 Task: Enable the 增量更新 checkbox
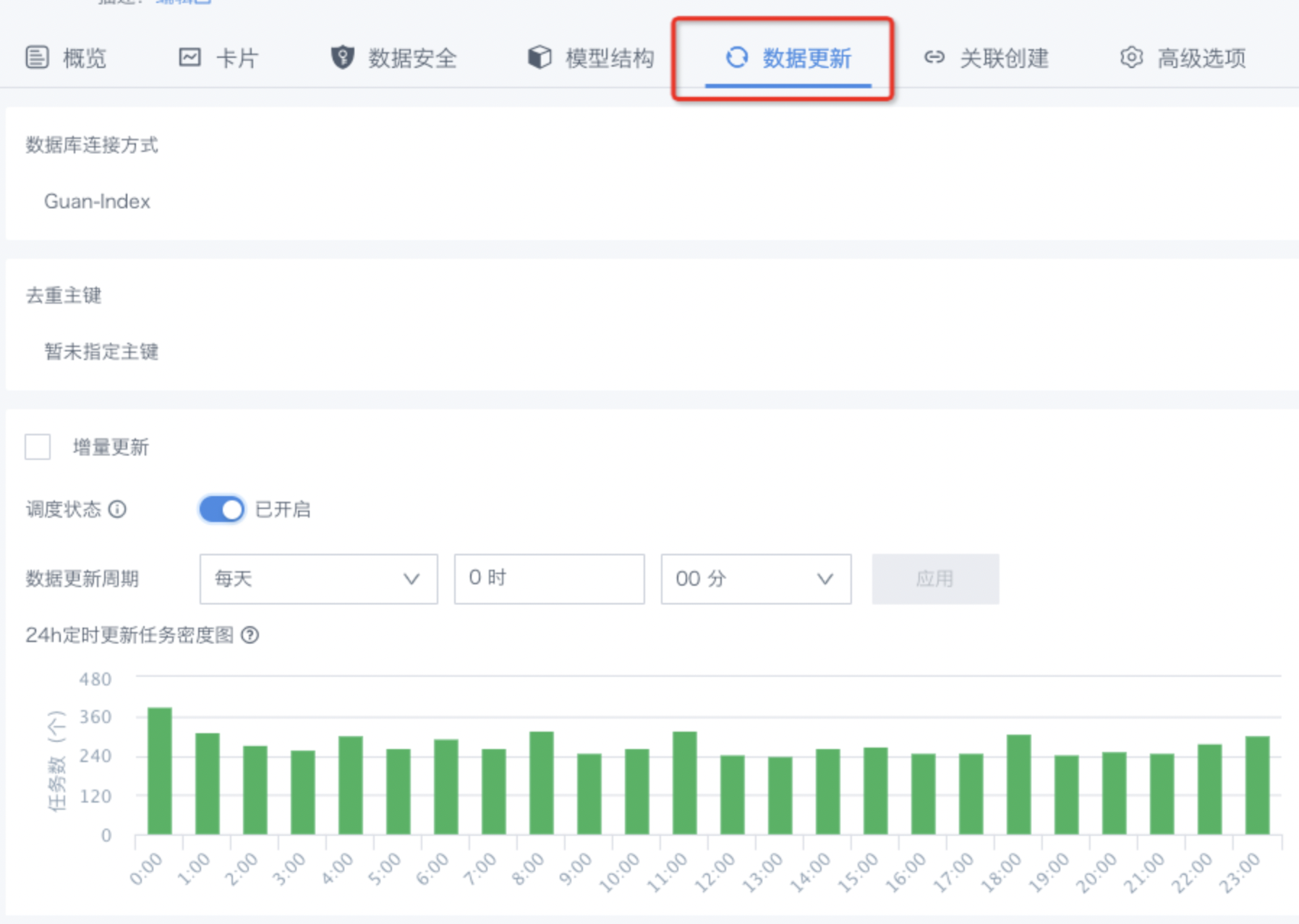[x=38, y=447]
